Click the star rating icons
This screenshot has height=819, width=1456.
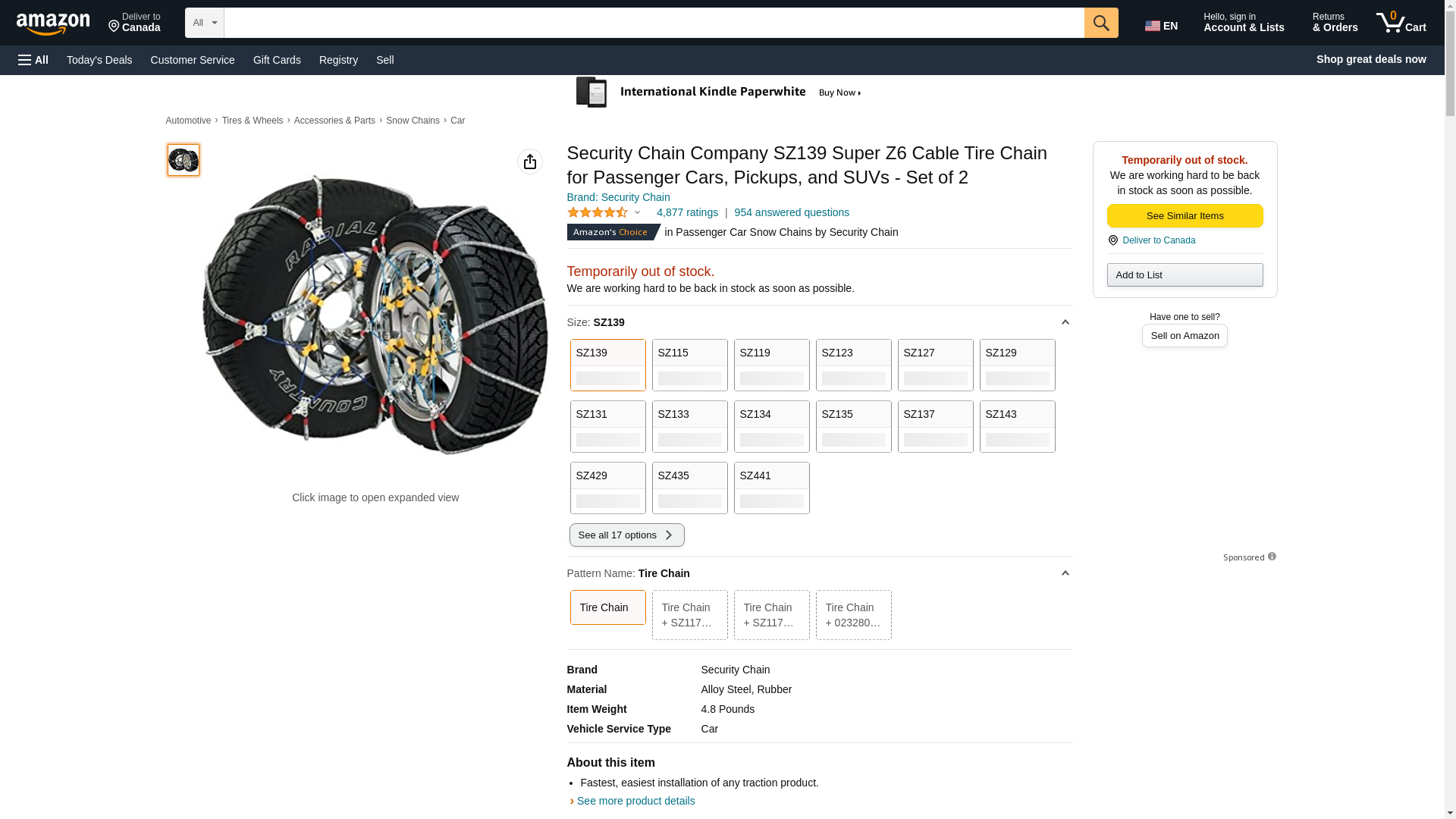click(x=598, y=213)
